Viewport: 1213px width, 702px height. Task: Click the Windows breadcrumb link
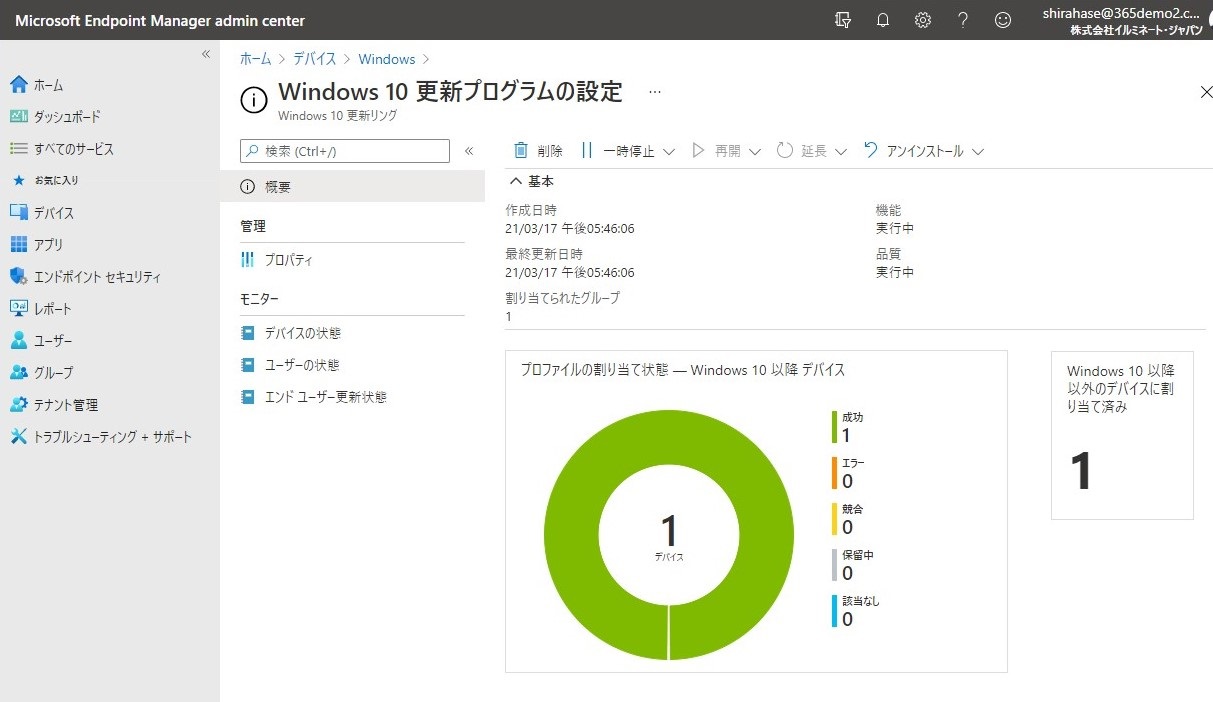pyautogui.click(x=387, y=60)
